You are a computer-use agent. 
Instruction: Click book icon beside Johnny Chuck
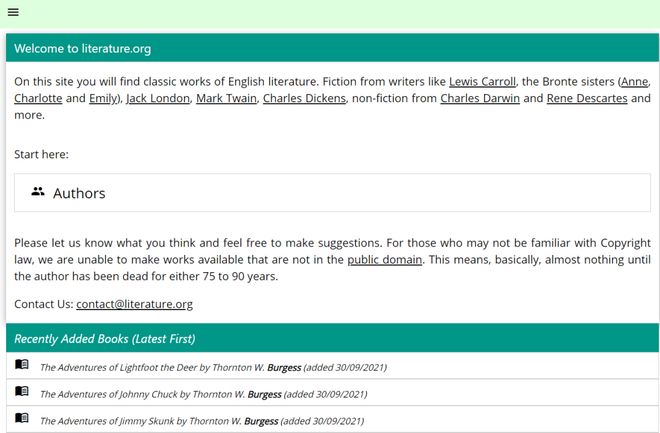[x=22, y=392]
